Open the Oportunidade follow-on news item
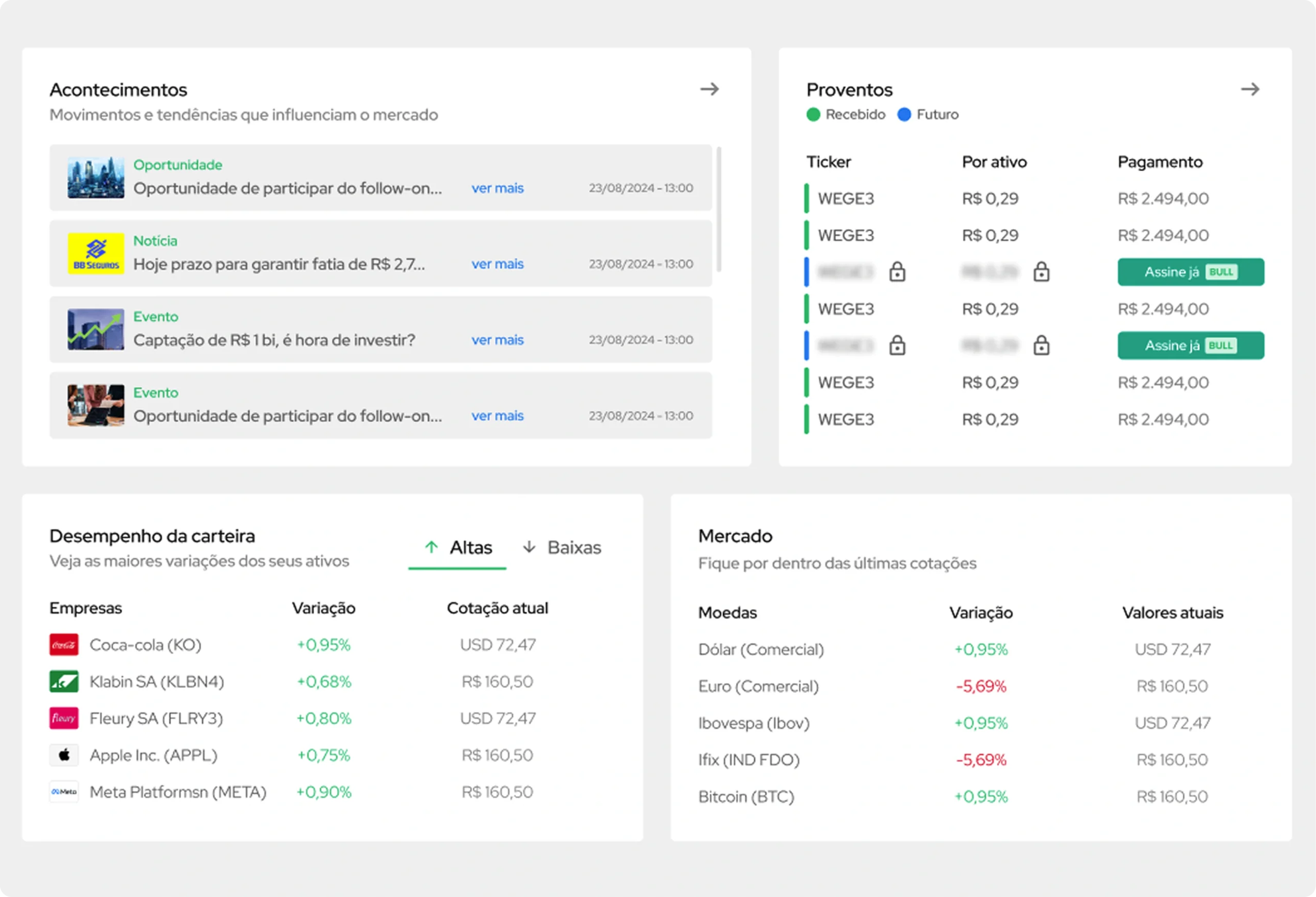1316x897 pixels. click(x=288, y=188)
